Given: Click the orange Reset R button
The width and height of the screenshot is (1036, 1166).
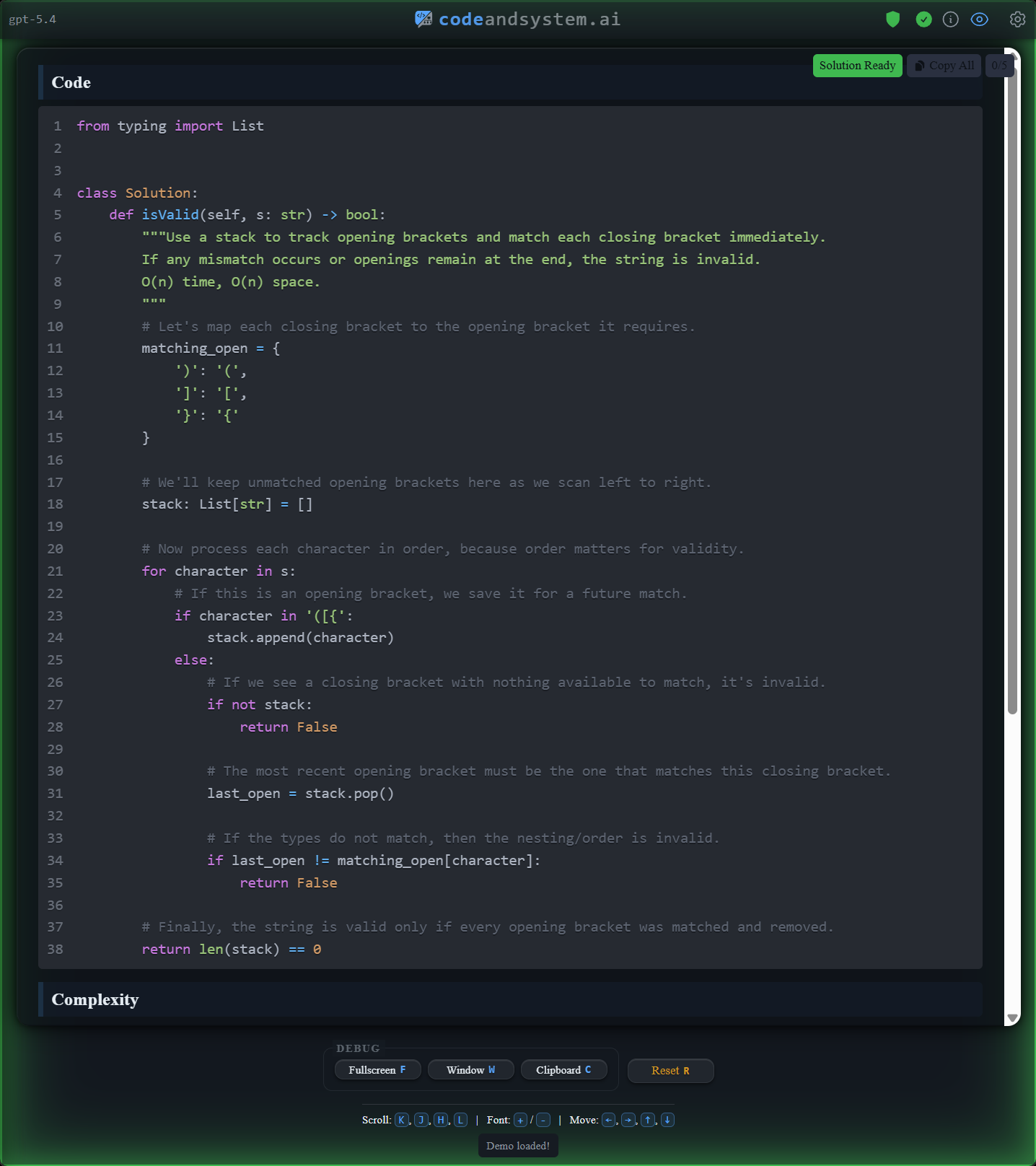Looking at the screenshot, I should pyautogui.click(x=670, y=1071).
